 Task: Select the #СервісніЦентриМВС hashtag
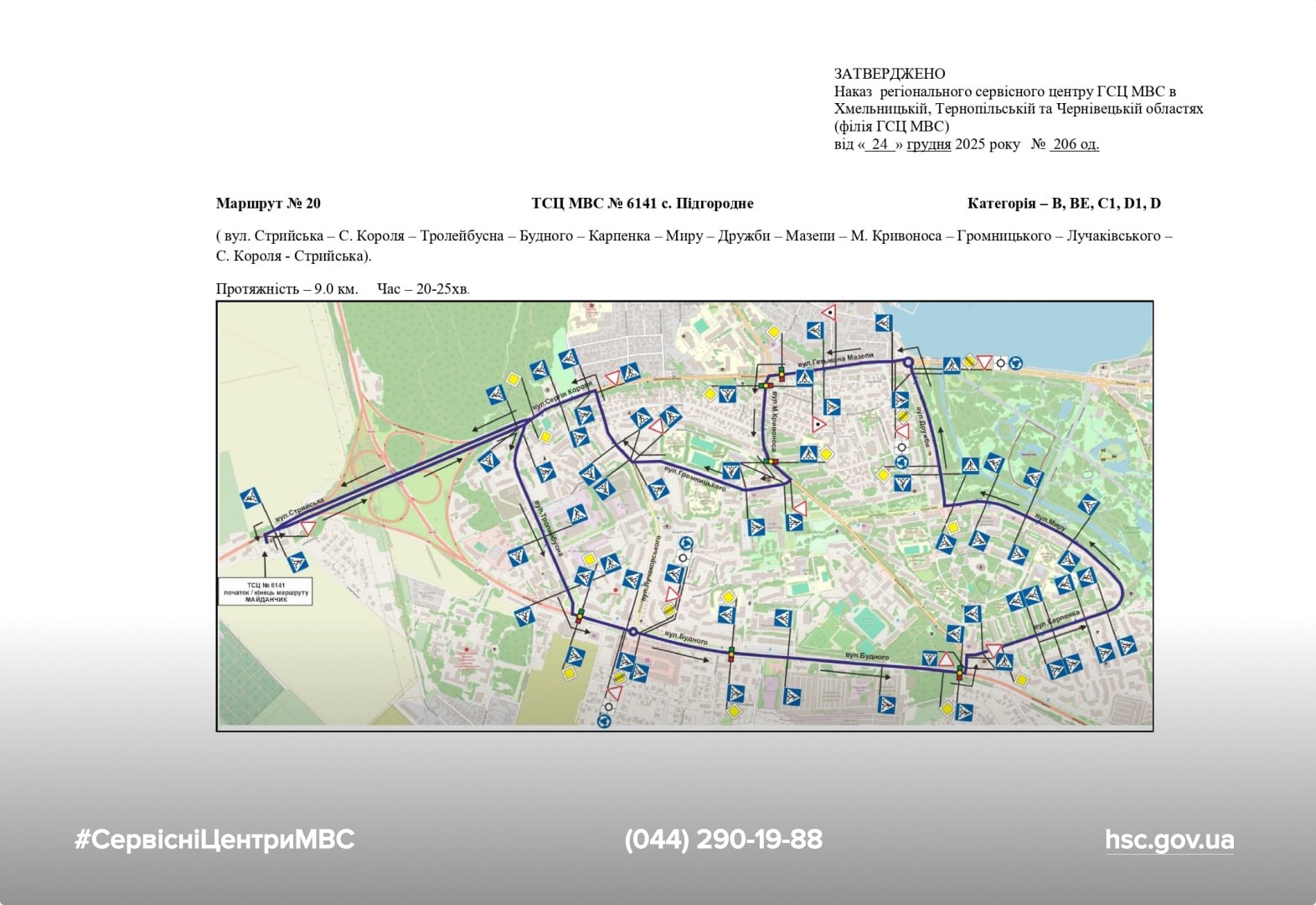(214, 840)
